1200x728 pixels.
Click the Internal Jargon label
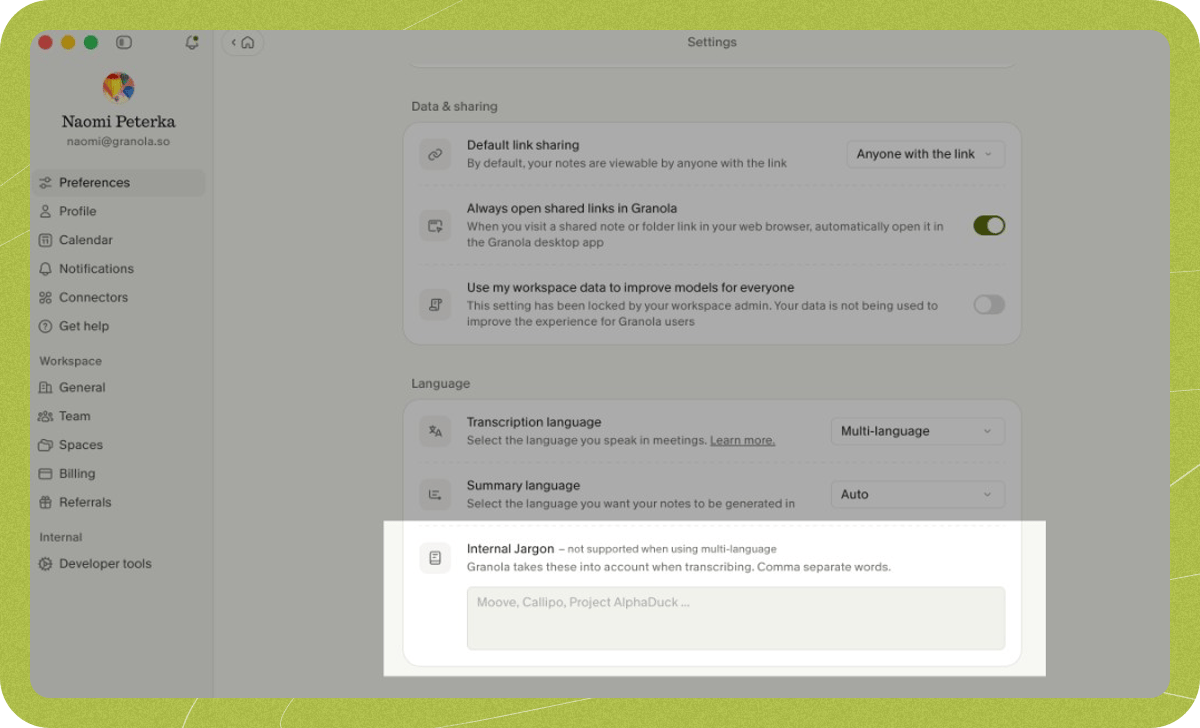[510, 549]
